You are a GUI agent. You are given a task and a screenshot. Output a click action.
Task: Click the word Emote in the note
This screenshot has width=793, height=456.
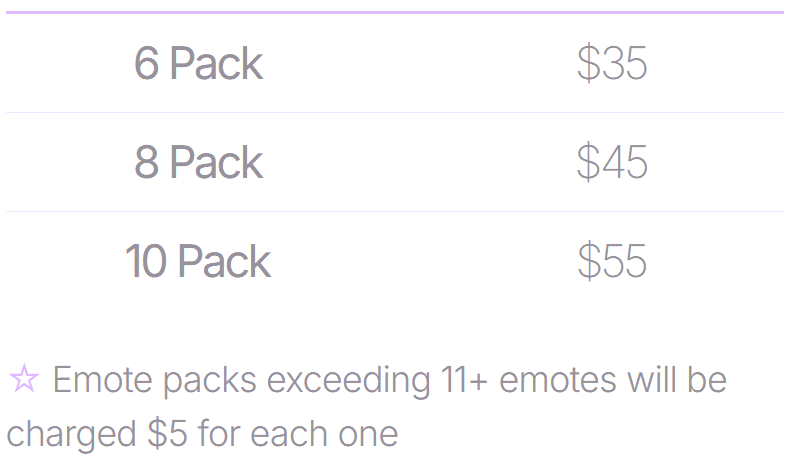103,379
